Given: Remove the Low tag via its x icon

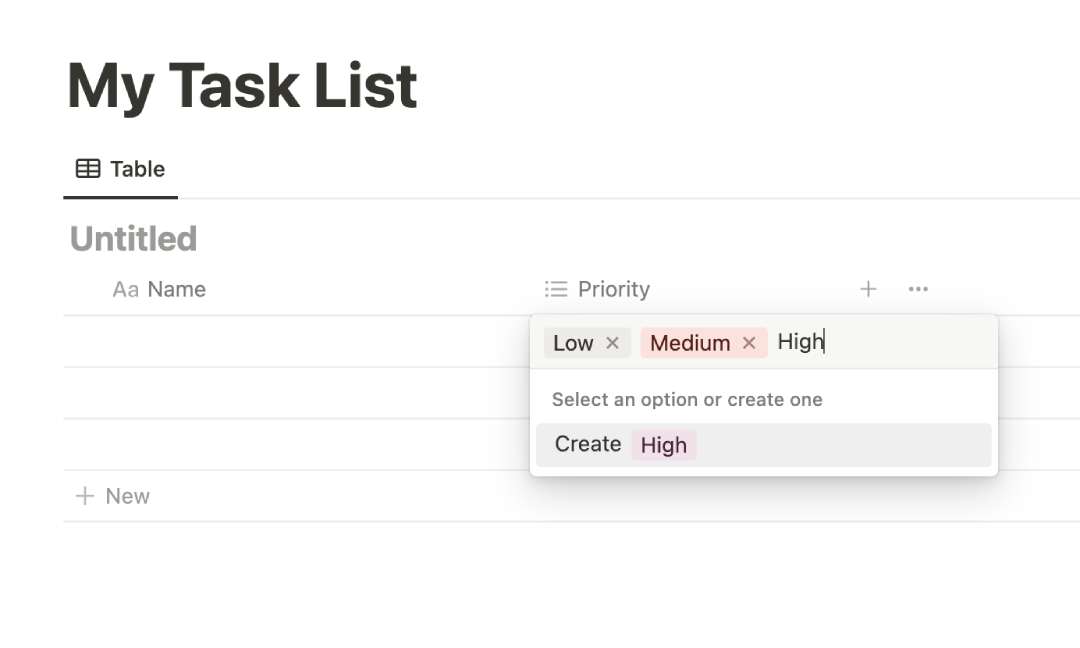Looking at the screenshot, I should pyautogui.click(x=613, y=342).
